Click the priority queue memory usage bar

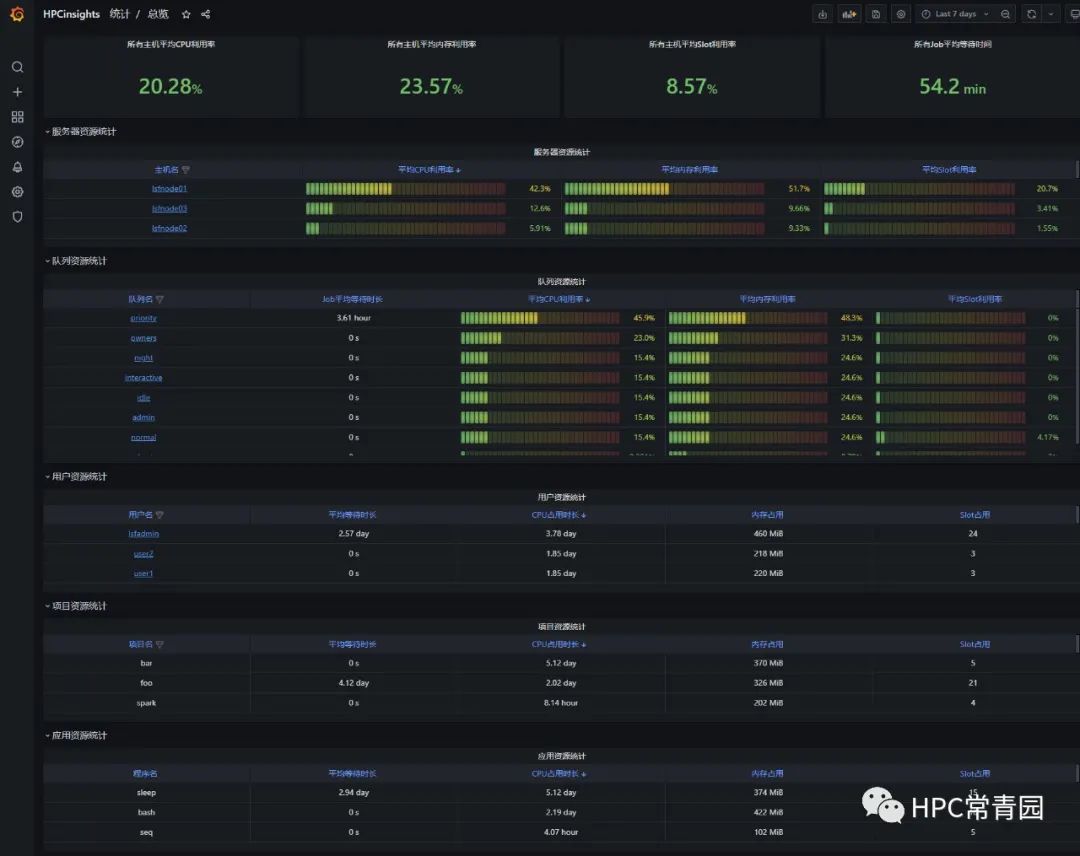(x=748, y=318)
